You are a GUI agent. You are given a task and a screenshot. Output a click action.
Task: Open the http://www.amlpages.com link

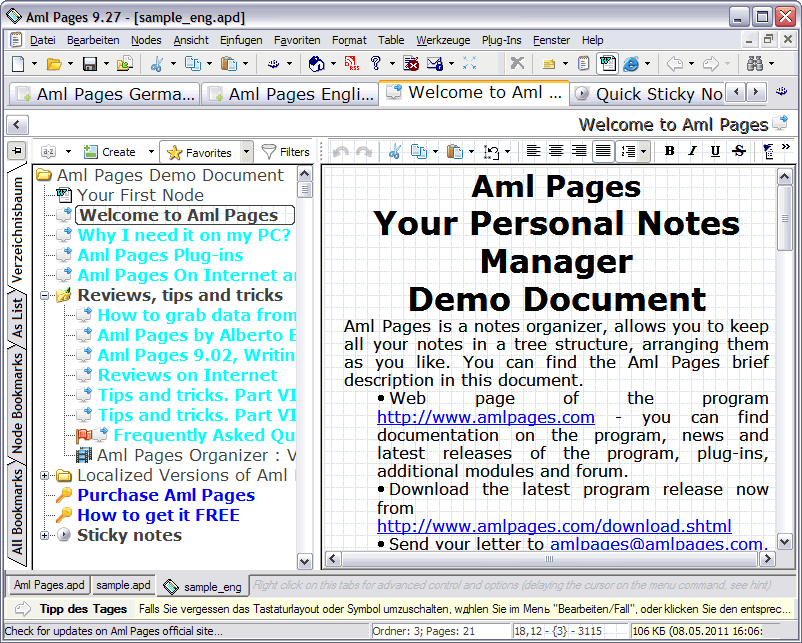tap(485, 417)
